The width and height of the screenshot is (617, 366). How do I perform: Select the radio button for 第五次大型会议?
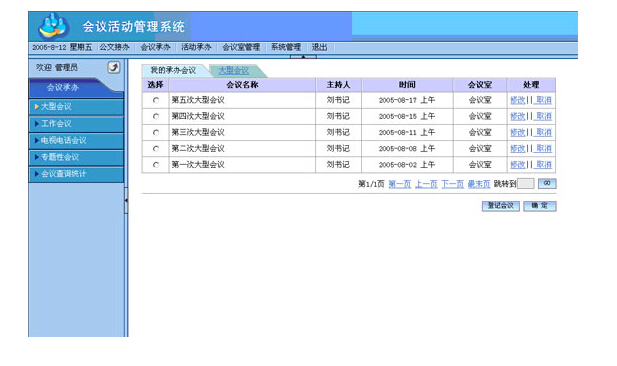156,100
